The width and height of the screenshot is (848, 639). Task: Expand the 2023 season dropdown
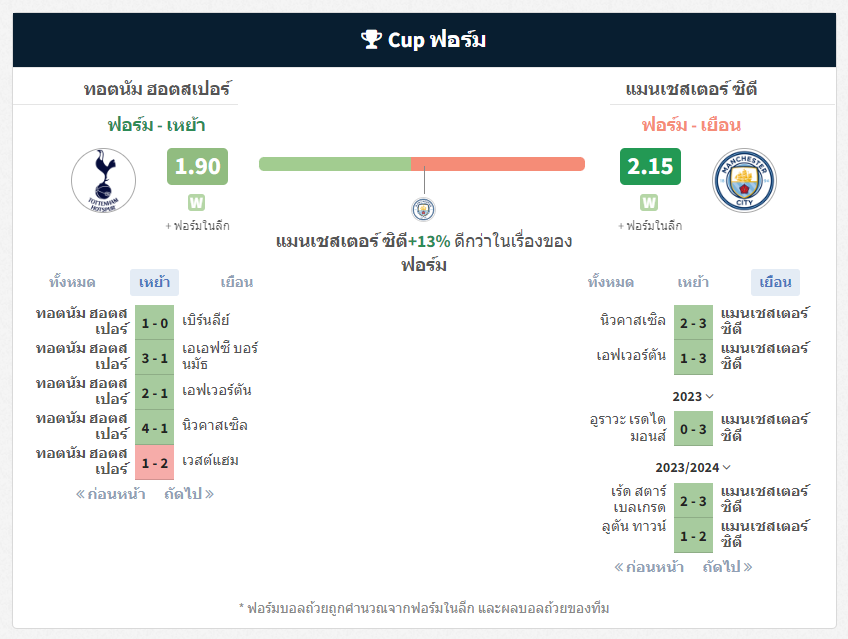[693, 397]
